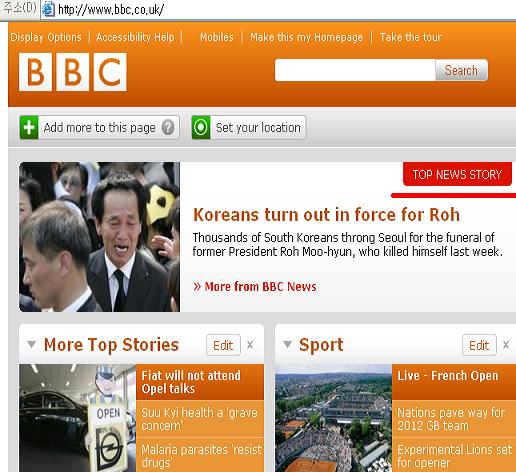This screenshot has width=516, height=472.
Task: Click the Search button
Action: (461, 70)
